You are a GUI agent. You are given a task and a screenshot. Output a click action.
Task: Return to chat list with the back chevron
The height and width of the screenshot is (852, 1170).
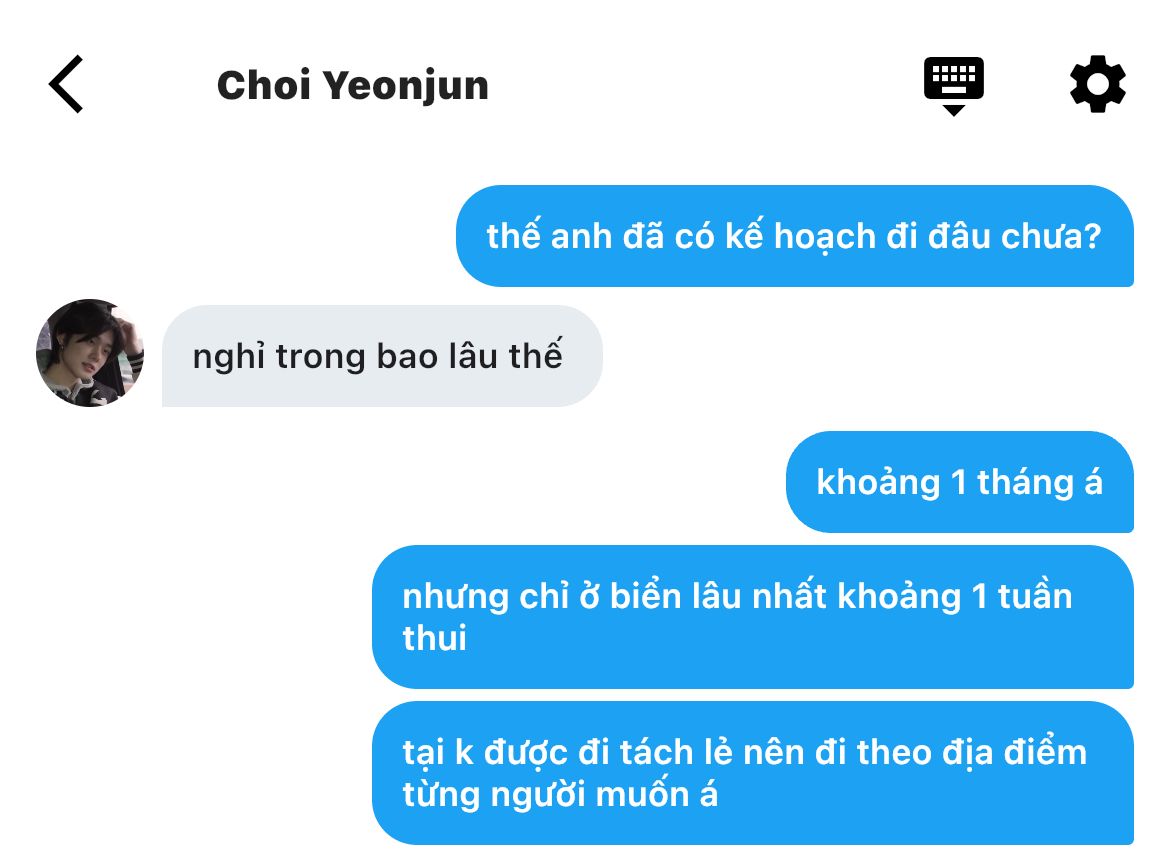66,84
